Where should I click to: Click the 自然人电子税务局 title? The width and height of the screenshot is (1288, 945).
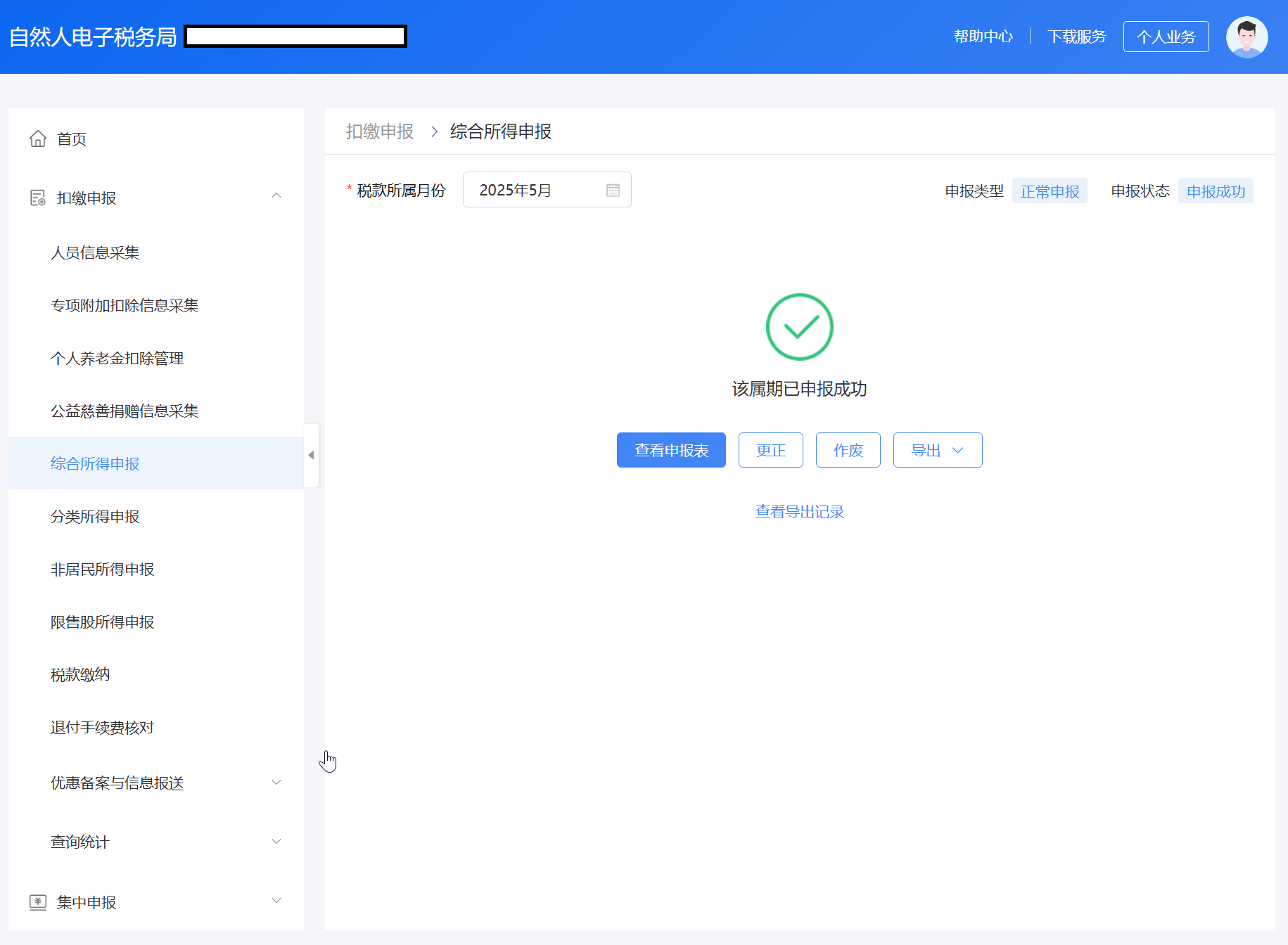(x=93, y=37)
